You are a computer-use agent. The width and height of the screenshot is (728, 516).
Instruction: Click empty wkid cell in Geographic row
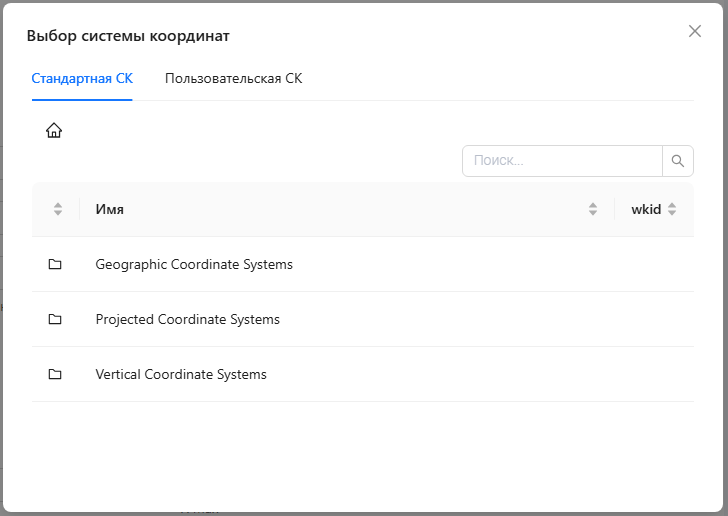654,264
